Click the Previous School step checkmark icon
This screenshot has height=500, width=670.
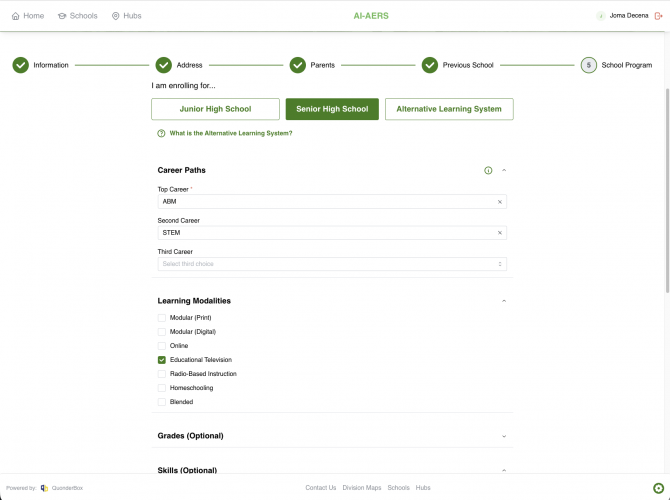tap(430, 65)
